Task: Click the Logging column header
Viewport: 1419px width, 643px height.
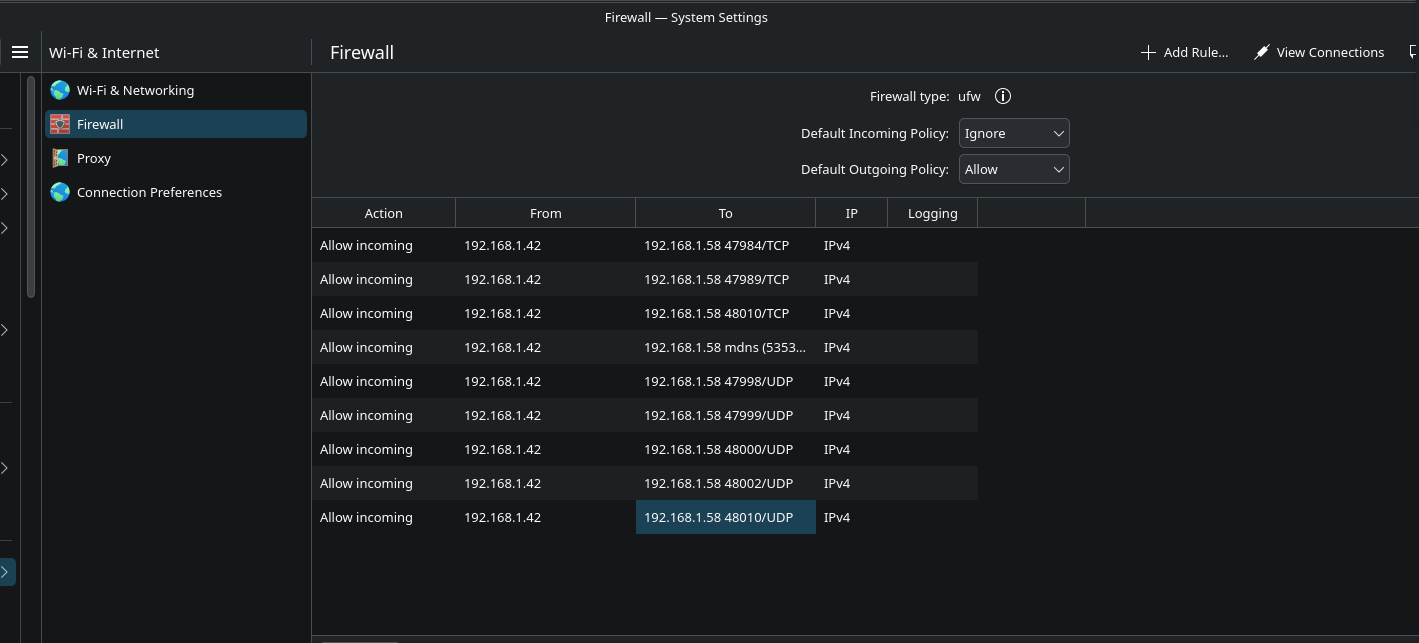Action: [932, 213]
